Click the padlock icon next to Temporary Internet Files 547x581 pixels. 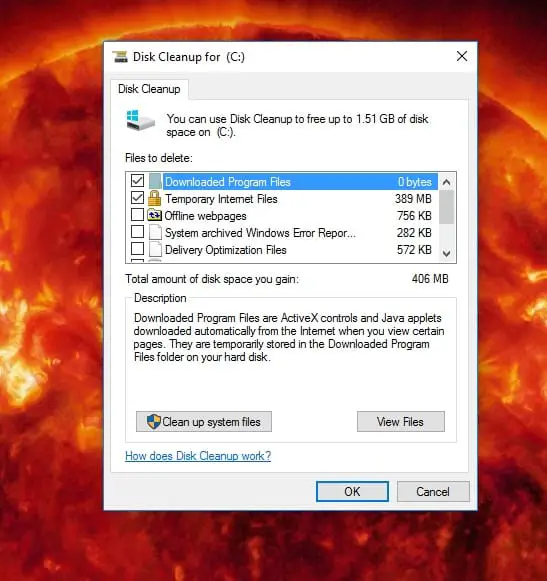(x=155, y=199)
